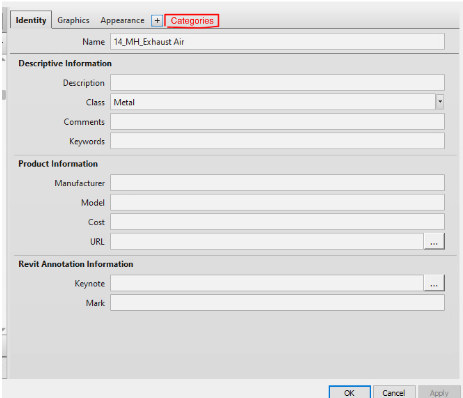Click the Revit Annotation Information heading
Viewport: 463px width, 398px height.
[x=76, y=264]
